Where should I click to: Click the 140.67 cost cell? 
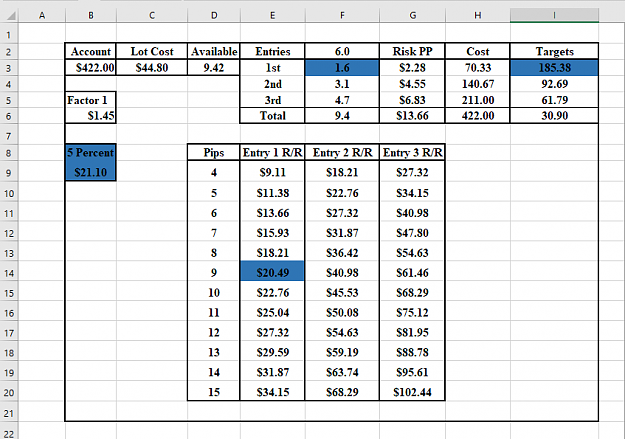478,84
